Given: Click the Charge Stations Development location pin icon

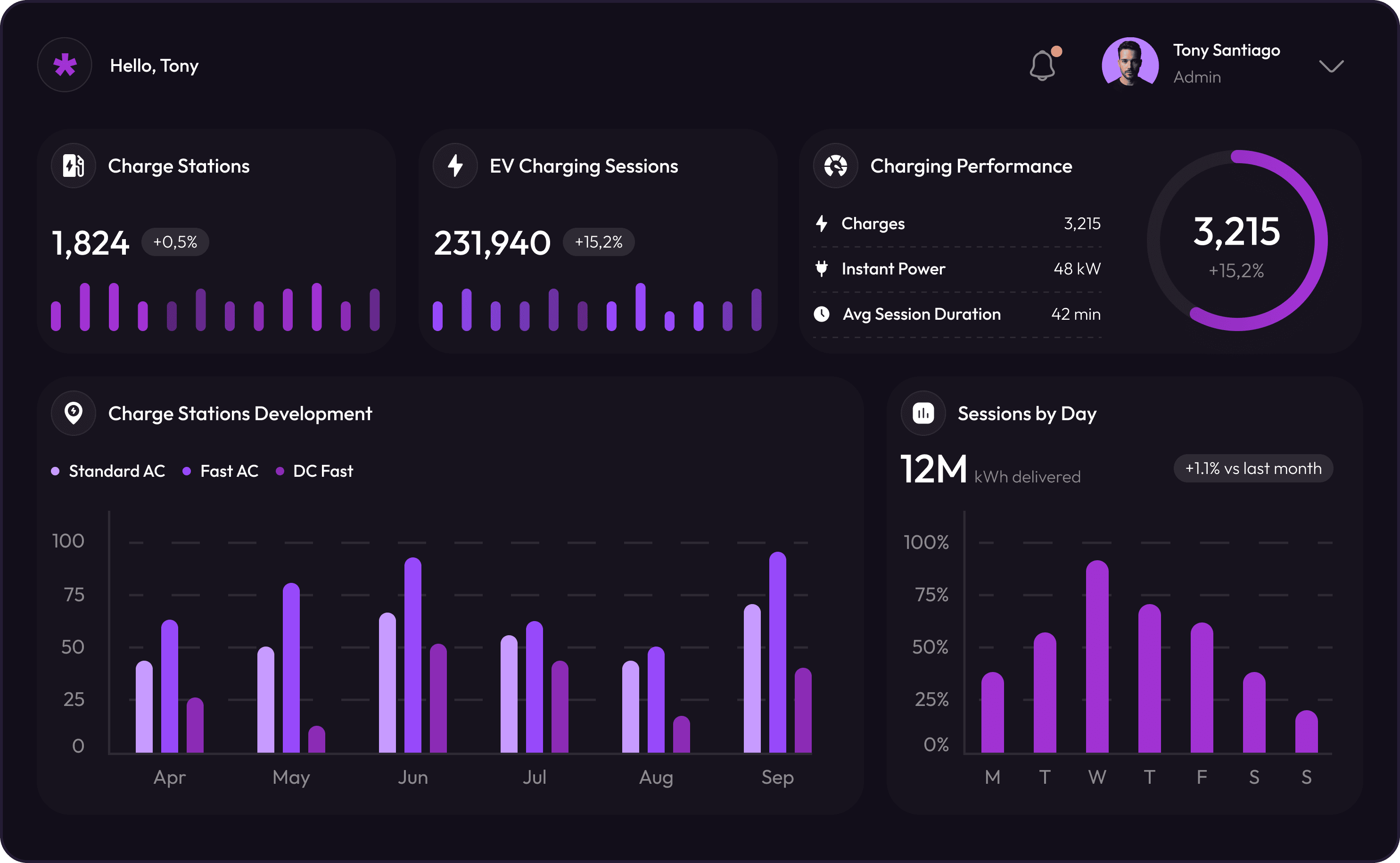Looking at the screenshot, I should tap(74, 413).
